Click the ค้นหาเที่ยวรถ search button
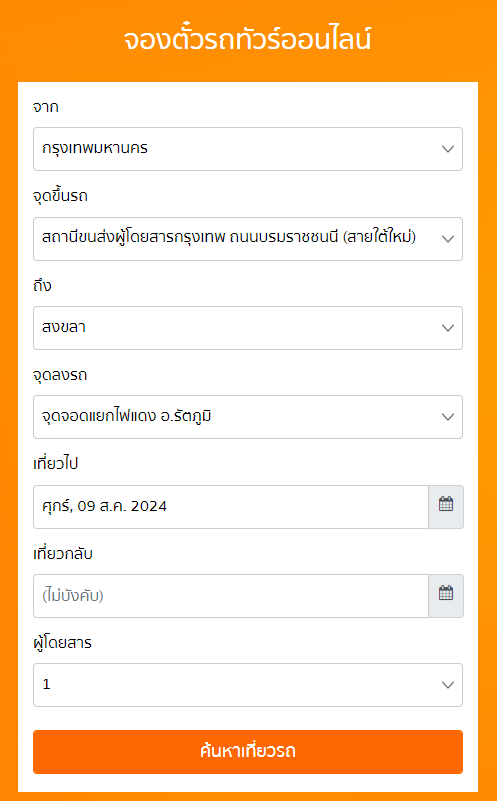 pos(248,752)
